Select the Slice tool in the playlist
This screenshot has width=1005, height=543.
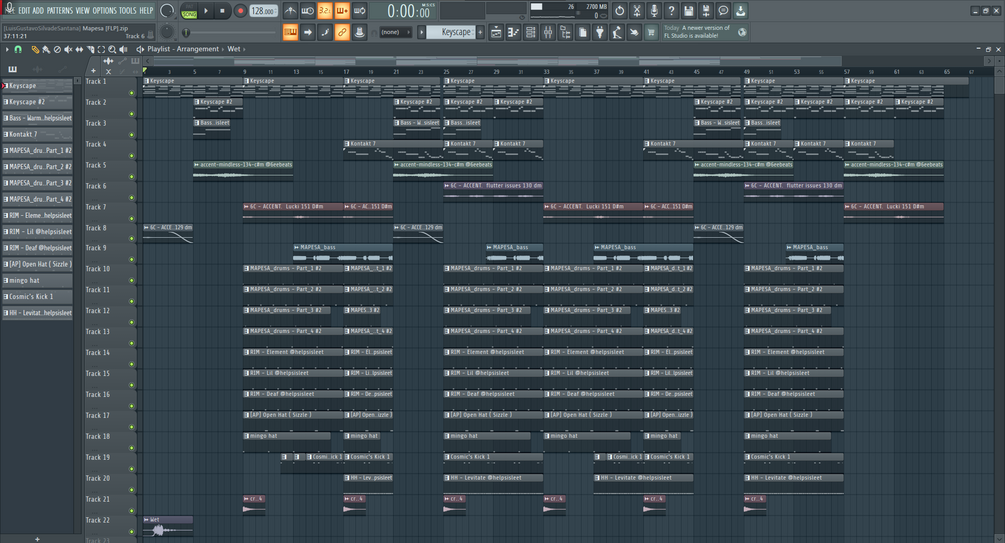pyautogui.click(x=90, y=49)
